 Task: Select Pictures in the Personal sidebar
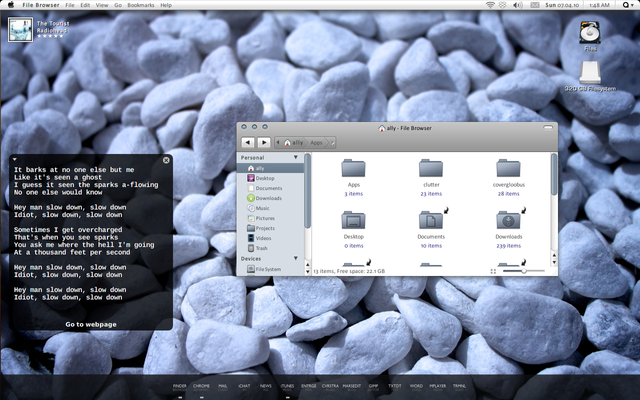click(x=265, y=218)
